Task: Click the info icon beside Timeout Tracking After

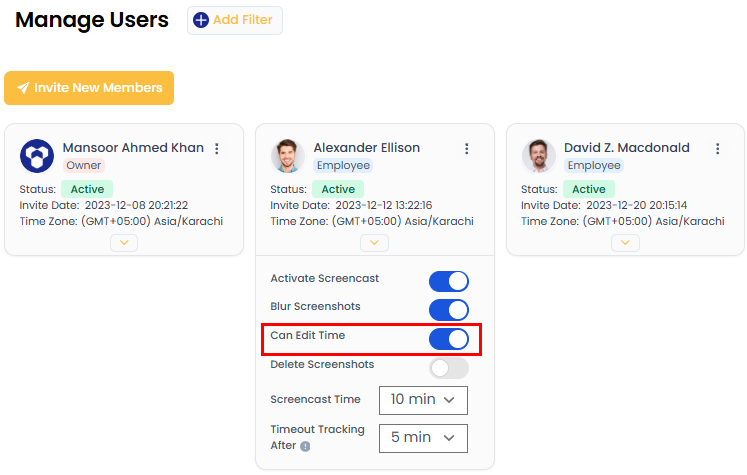Action: [305, 446]
